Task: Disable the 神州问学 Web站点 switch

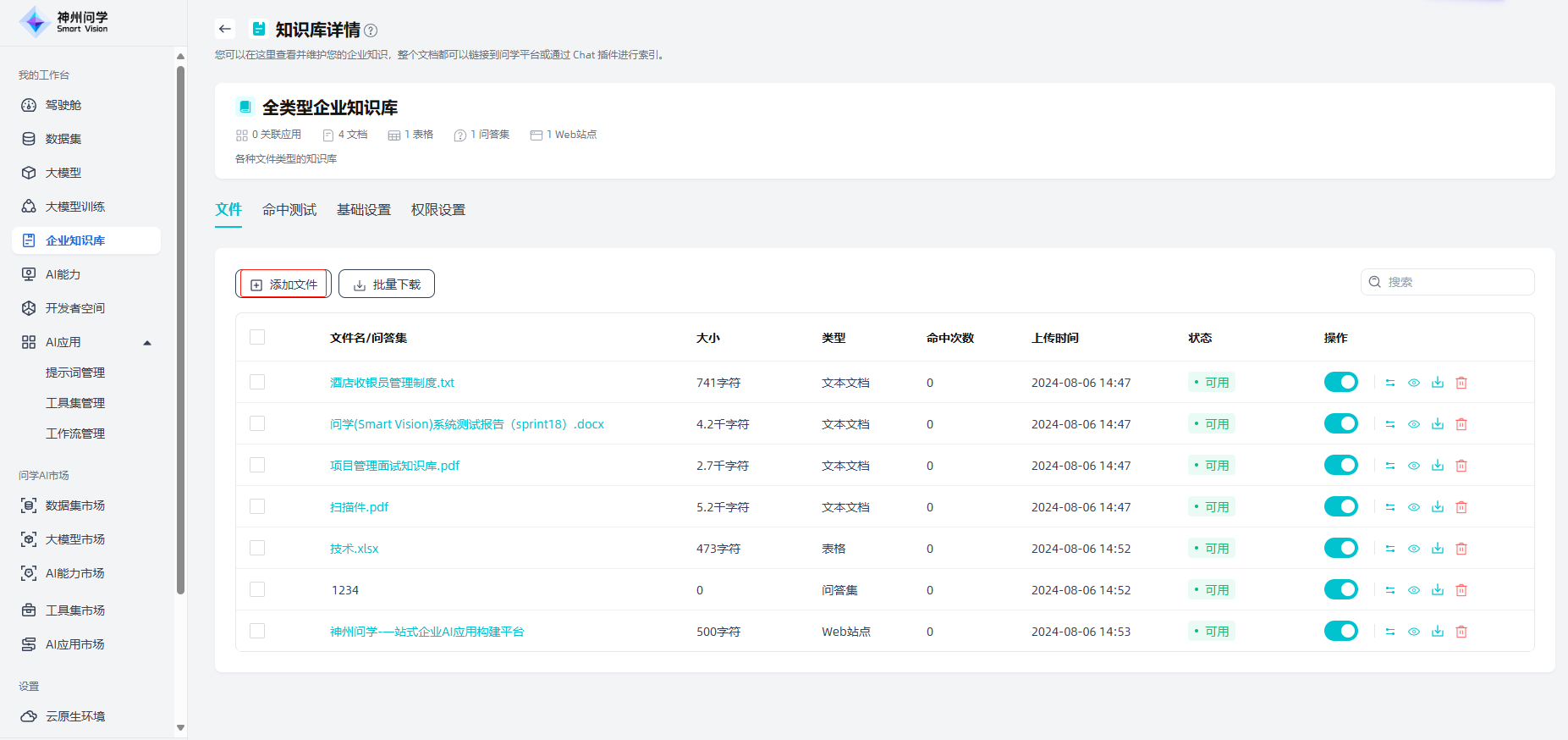Action: [1340, 631]
